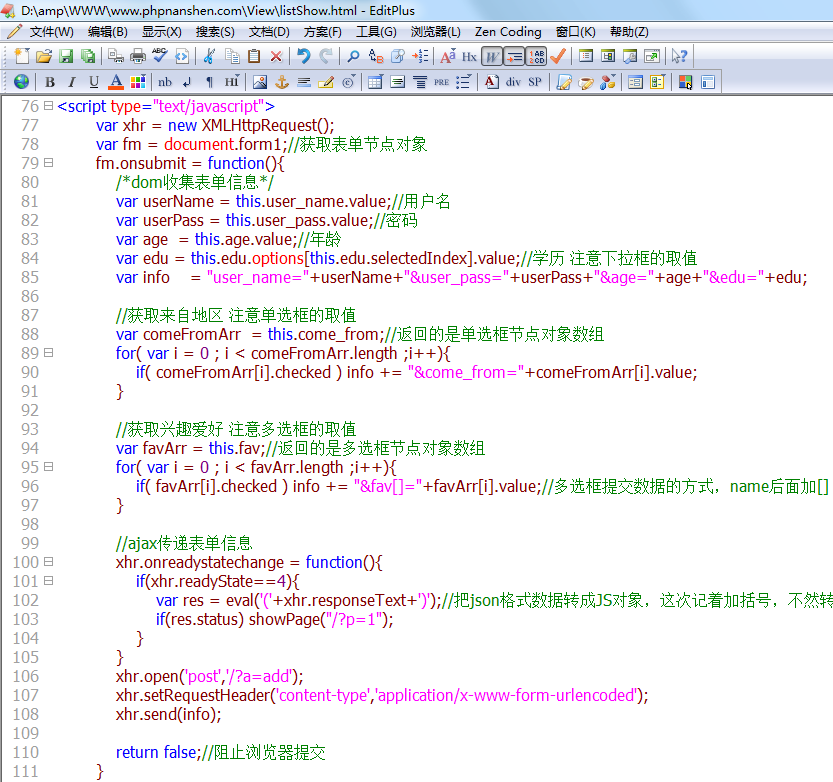Collapse script block fold at line 76
Image resolution: width=833 pixels, height=782 pixels.
coord(48,106)
